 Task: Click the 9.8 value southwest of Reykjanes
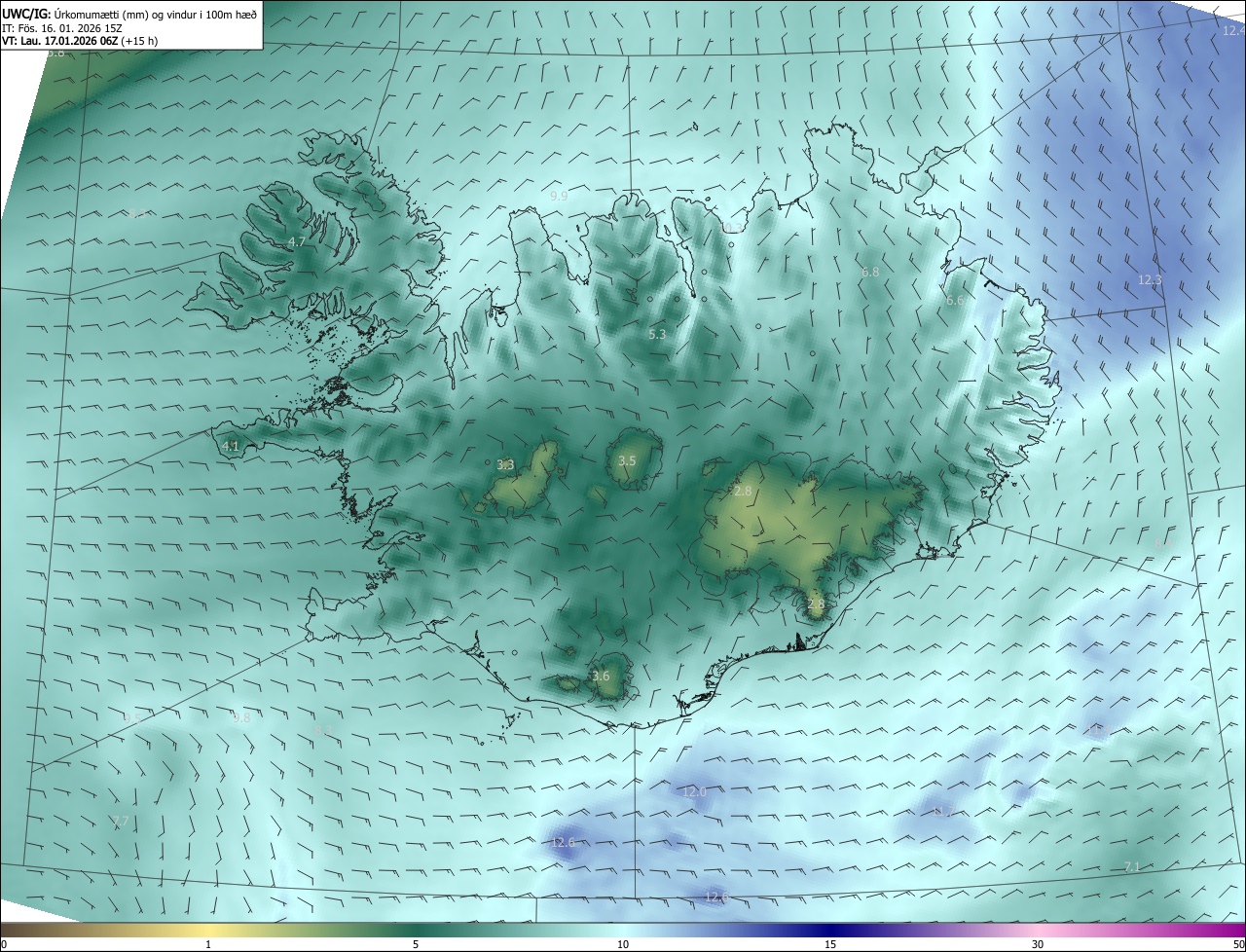[241, 718]
